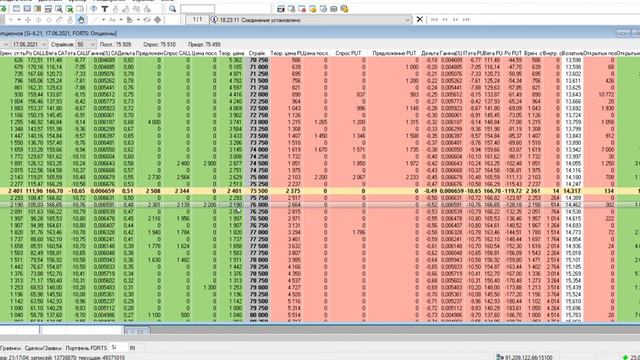640x360 pixels.
Task: Switch to the Графики tab
Action: [x=11, y=348]
